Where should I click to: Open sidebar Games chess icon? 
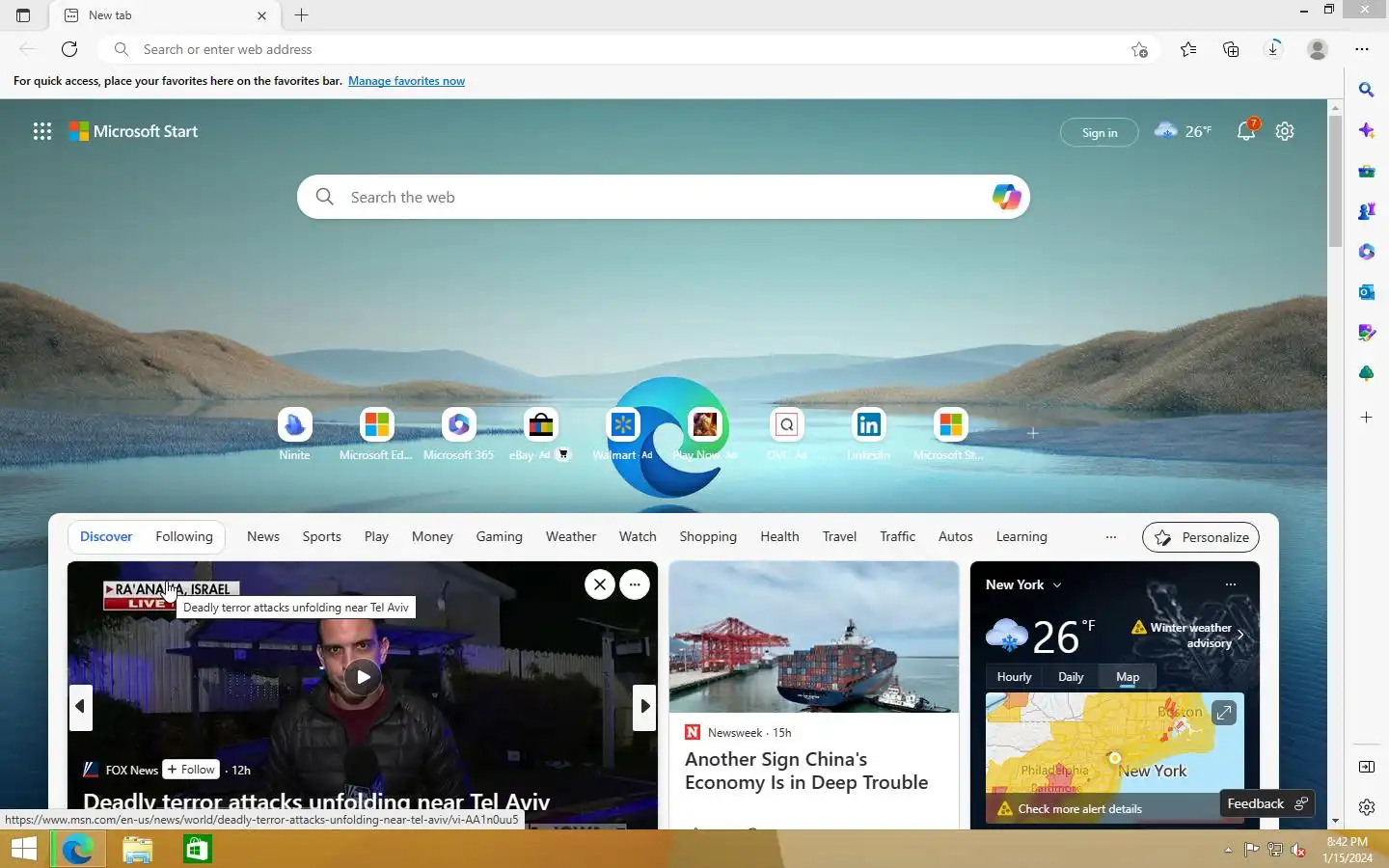[x=1367, y=211]
